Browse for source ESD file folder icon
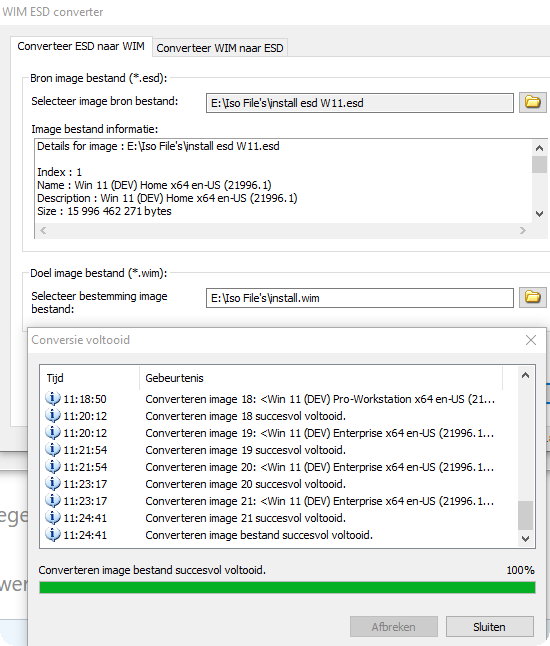550x646 pixels. click(532, 102)
